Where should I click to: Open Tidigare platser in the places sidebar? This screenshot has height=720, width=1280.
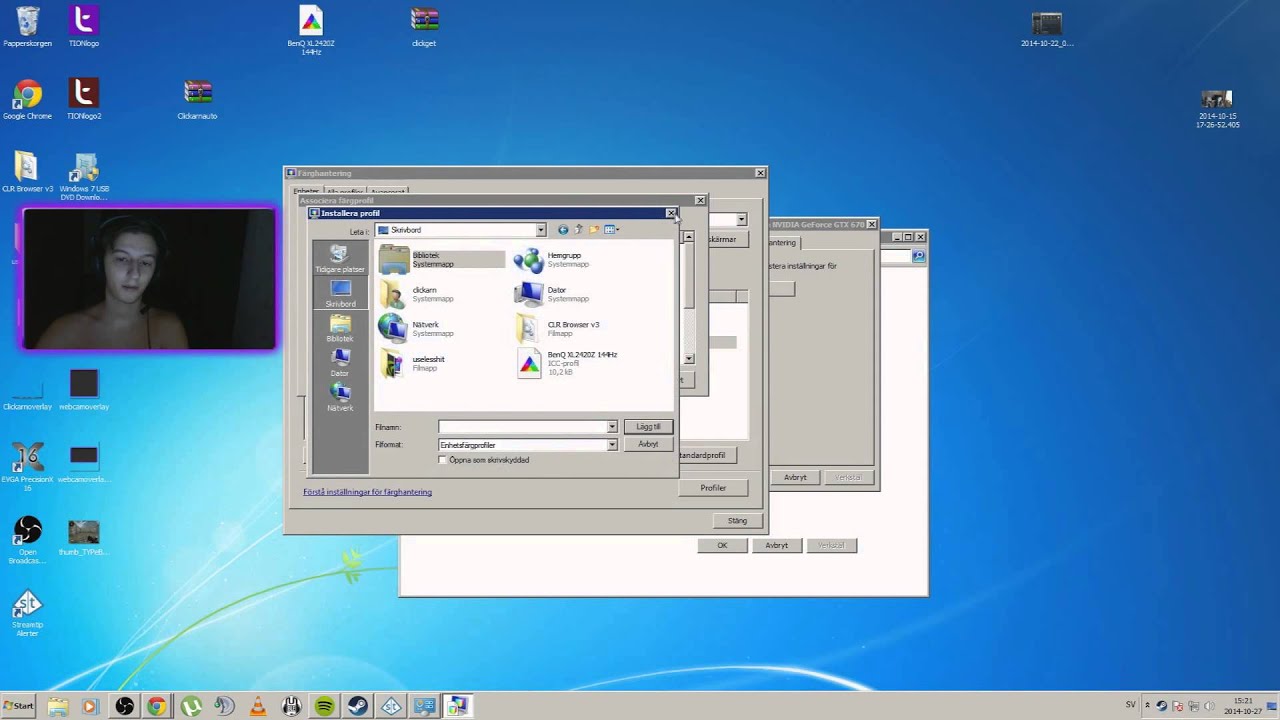click(340, 259)
